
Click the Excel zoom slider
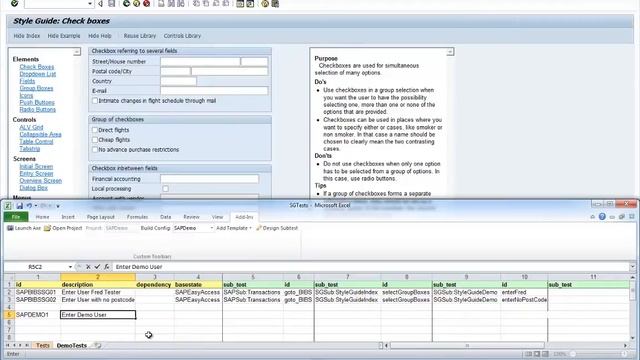click(598, 354)
